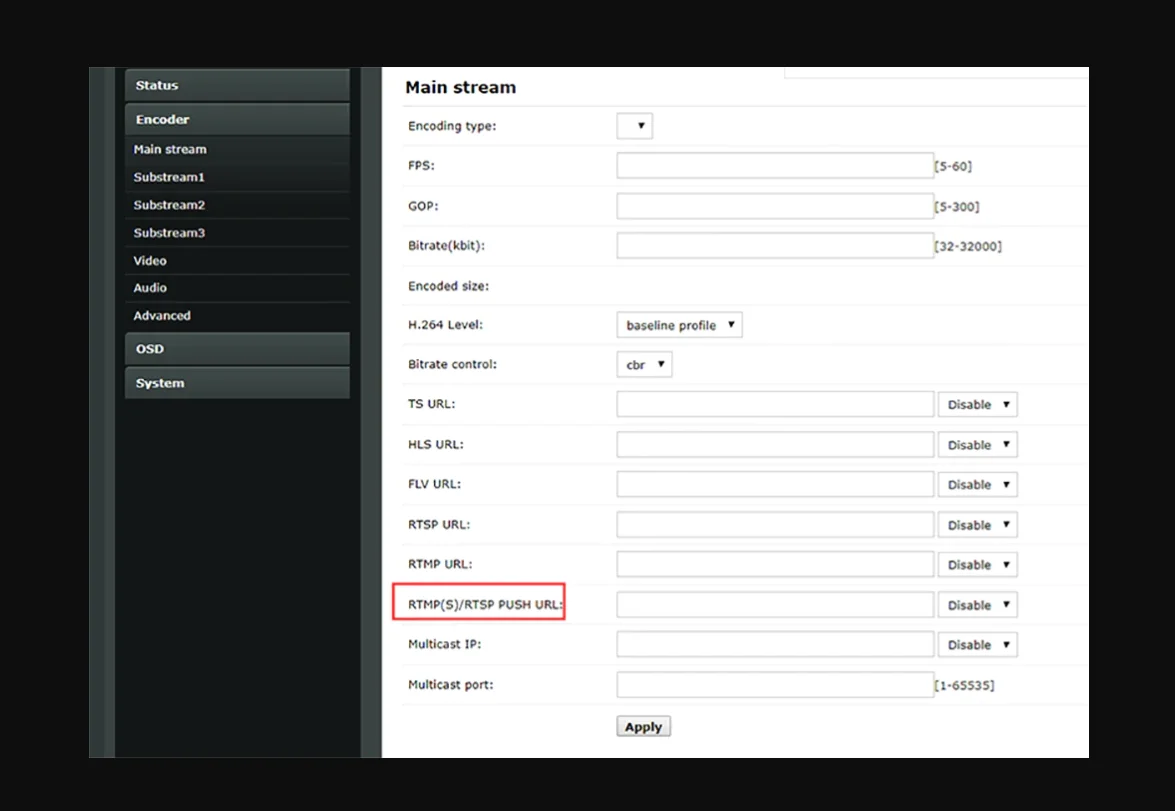Click the Multicast port input field

[774, 685]
